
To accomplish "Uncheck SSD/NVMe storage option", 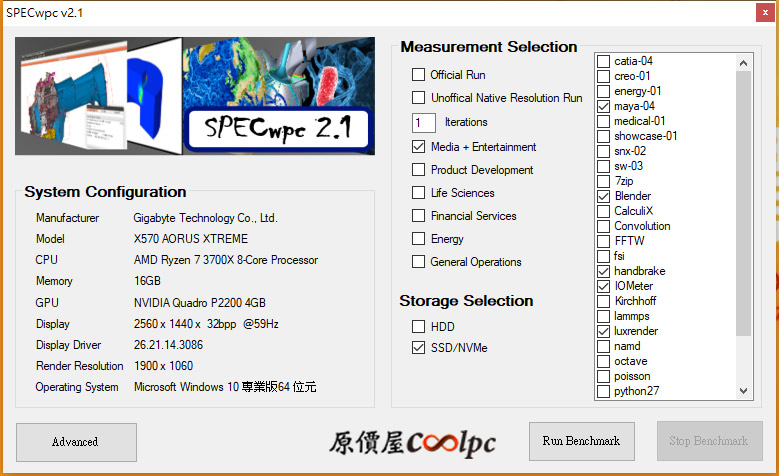I will point(418,347).
